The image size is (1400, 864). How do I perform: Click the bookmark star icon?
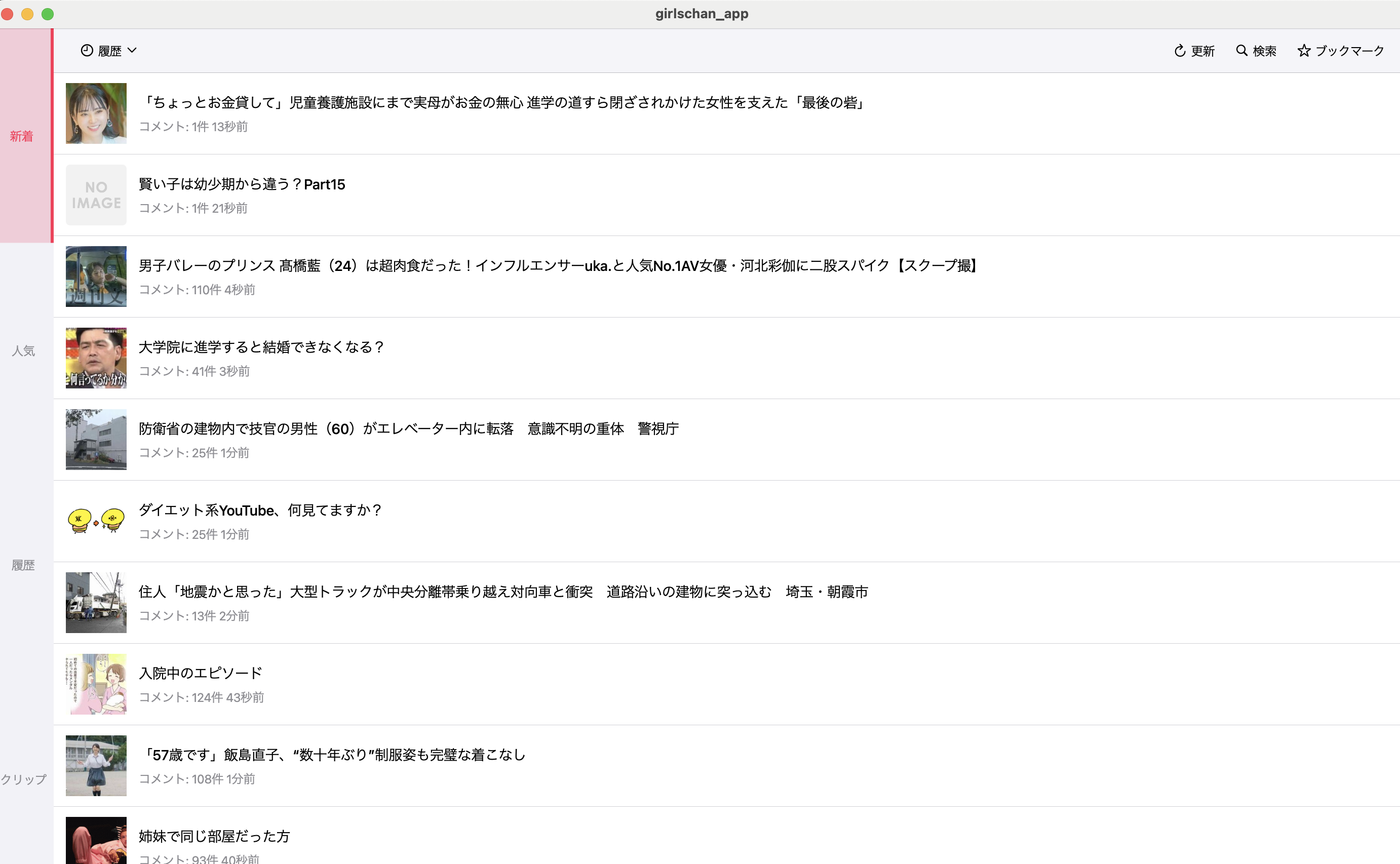[1303, 50]
